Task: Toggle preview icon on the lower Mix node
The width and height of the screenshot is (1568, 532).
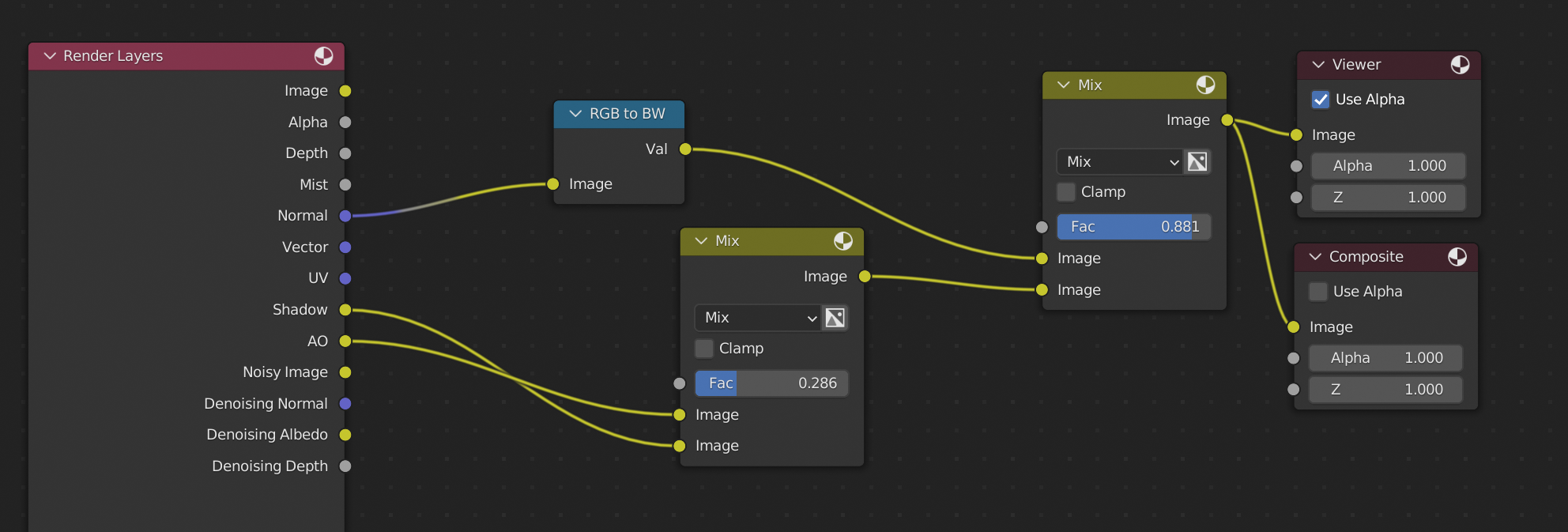Action: [x=843, y=241]
